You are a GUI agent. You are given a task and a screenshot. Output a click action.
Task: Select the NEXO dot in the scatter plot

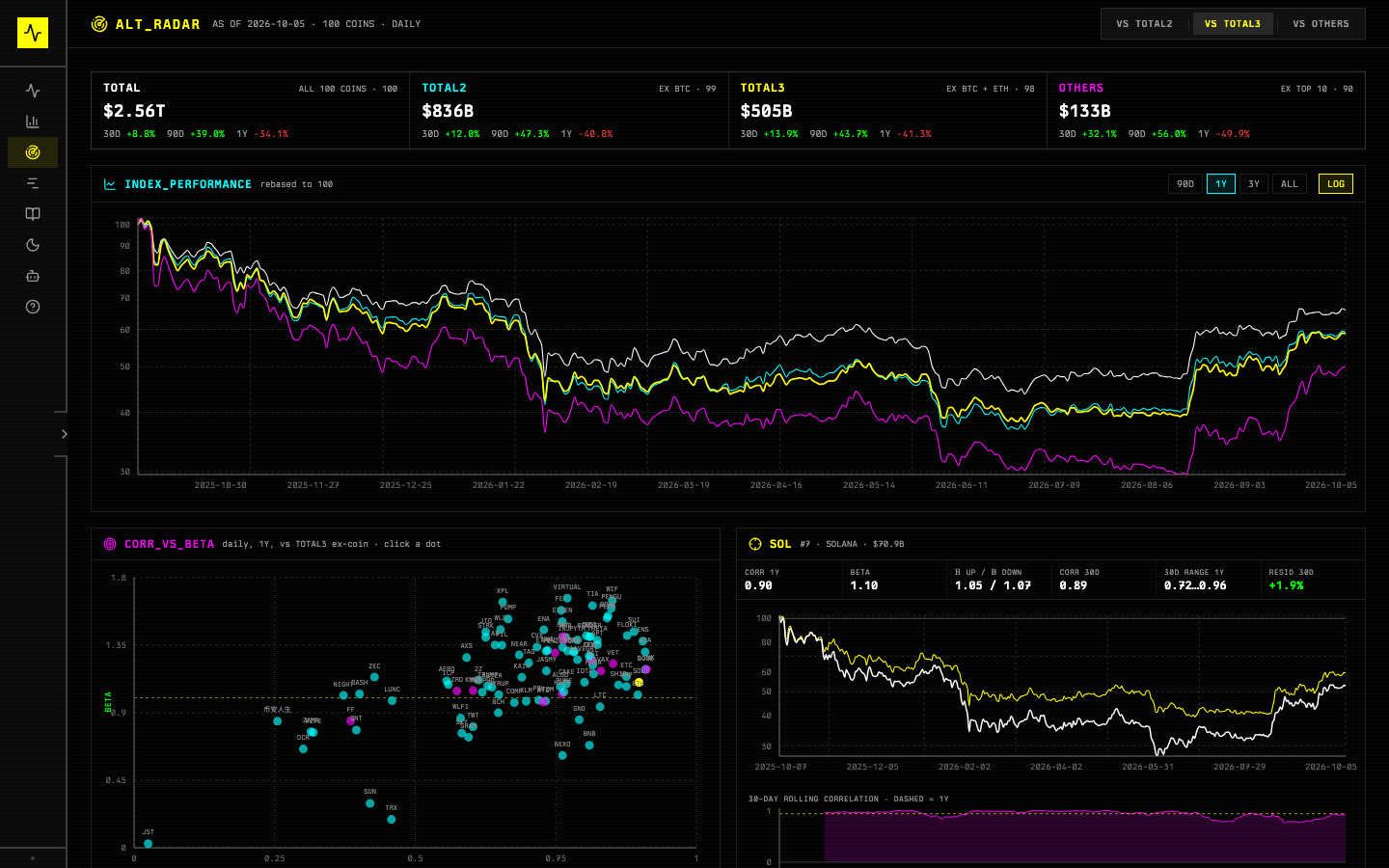click(x=561, y=756)
